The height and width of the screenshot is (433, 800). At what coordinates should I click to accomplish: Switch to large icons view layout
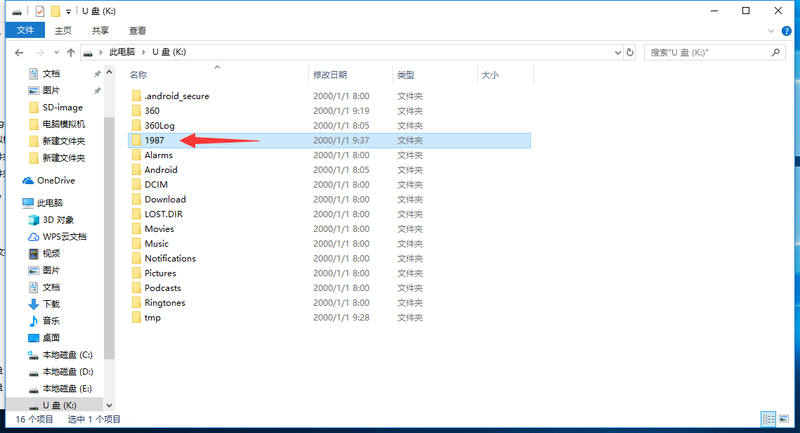pyautogui.click(x=784, y=419)
